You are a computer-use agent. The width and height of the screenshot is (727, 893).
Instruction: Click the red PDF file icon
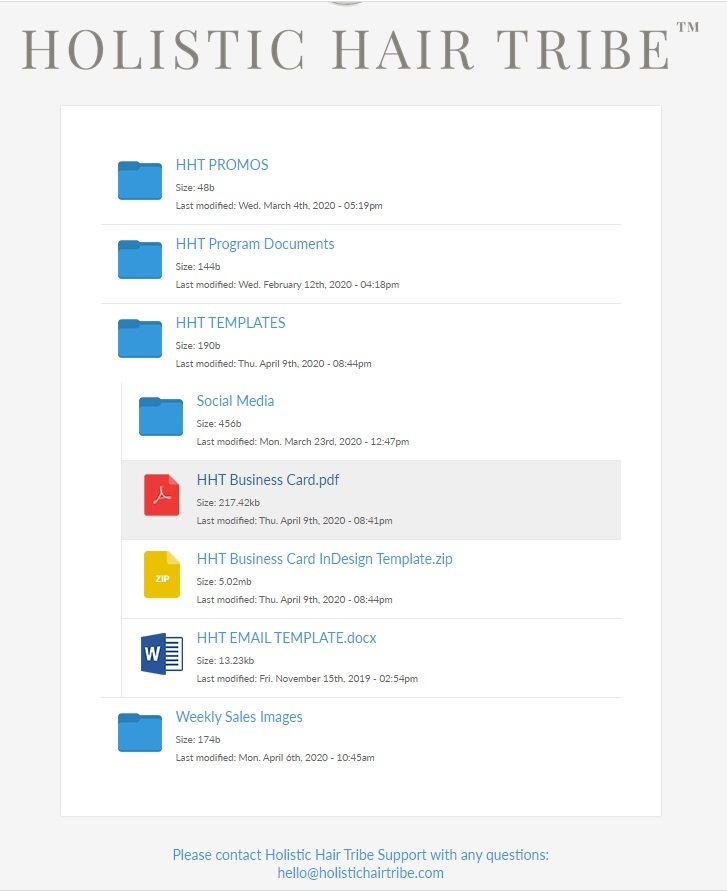click(x=161, y=496)
